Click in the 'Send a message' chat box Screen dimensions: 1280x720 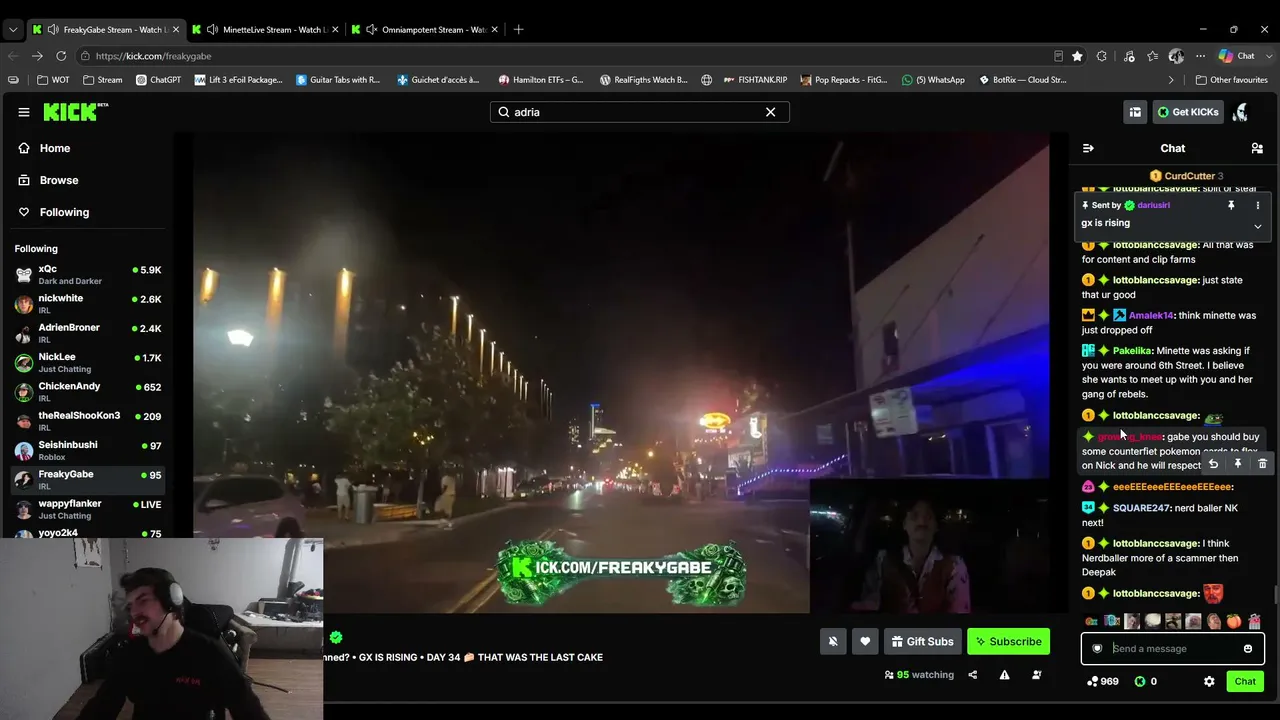(1172, 649)
